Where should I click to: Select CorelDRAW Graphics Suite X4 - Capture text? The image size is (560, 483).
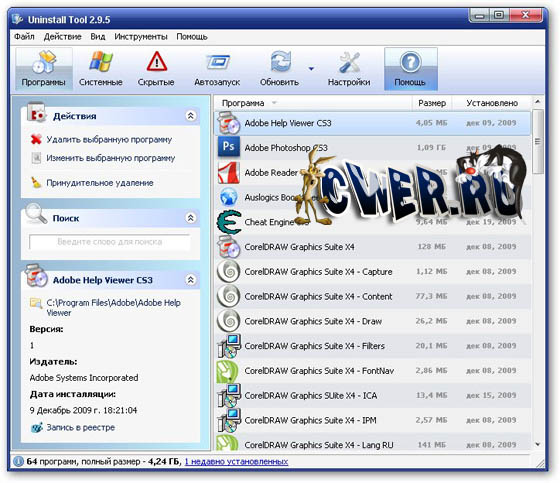(x=318, y=272)
